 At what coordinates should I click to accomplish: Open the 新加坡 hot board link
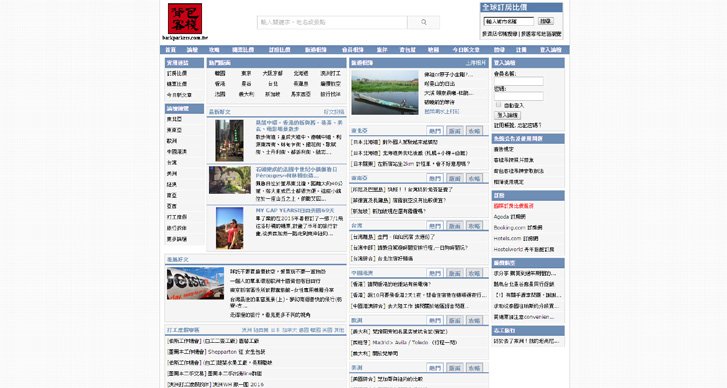click(273, 94)
